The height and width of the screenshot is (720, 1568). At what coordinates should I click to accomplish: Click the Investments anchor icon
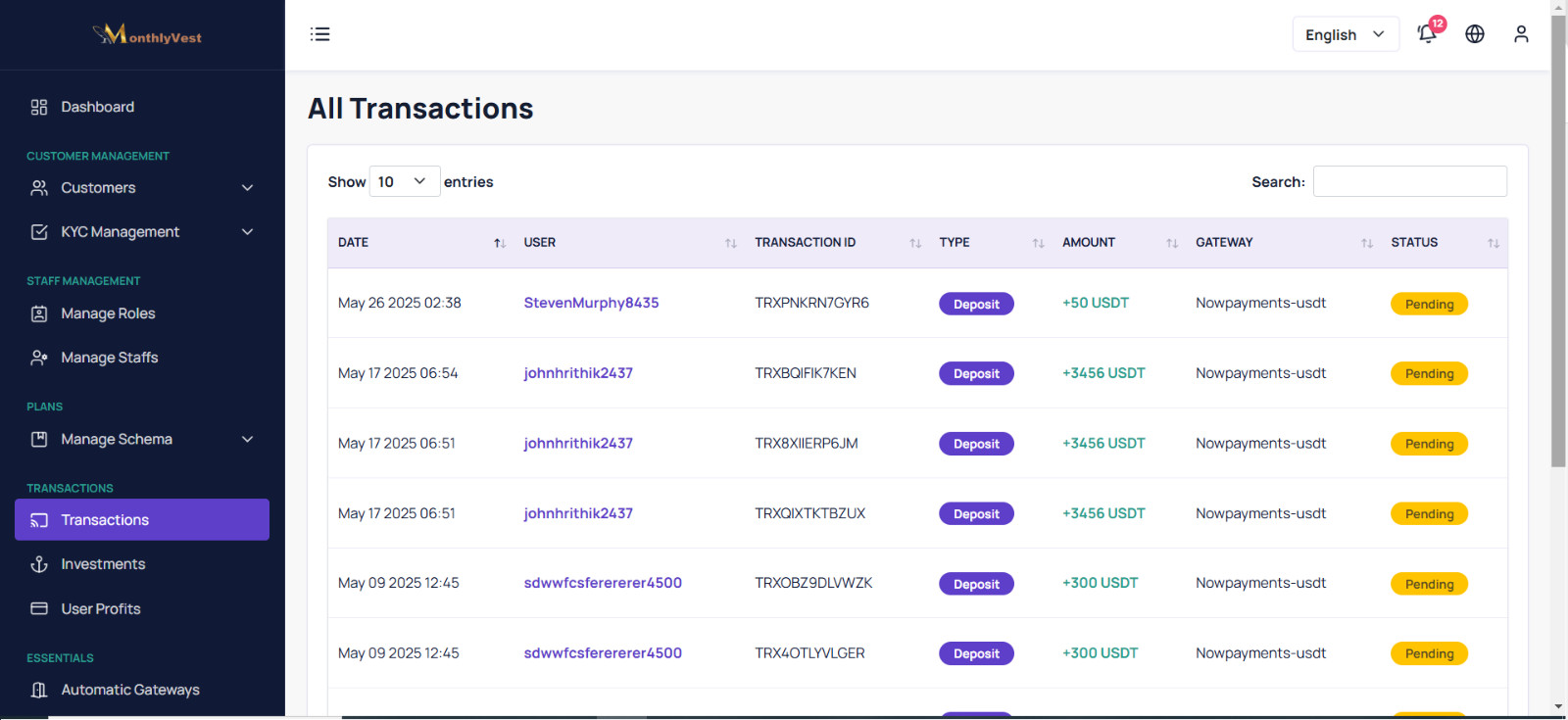[39, 564]
